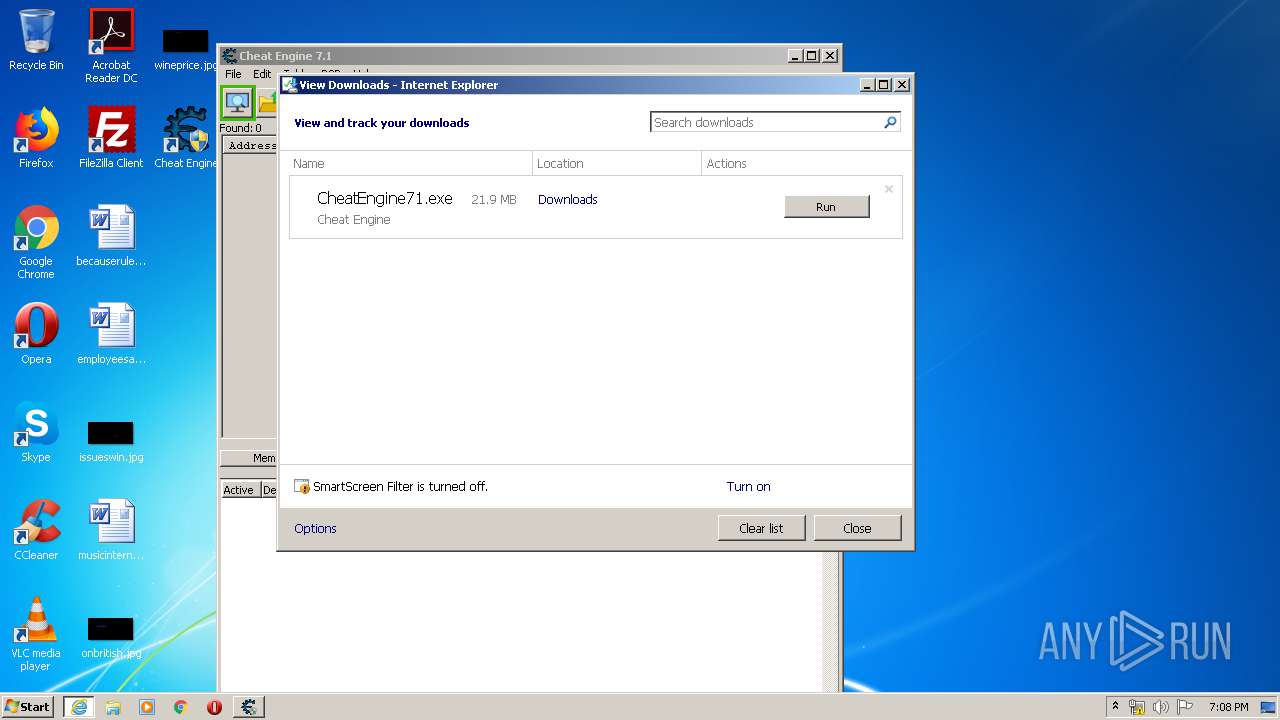Image resolution: width=1280 pixels, height=720 pixels.
Task: Sort downloads by the Location column
Action: [617, 163]
